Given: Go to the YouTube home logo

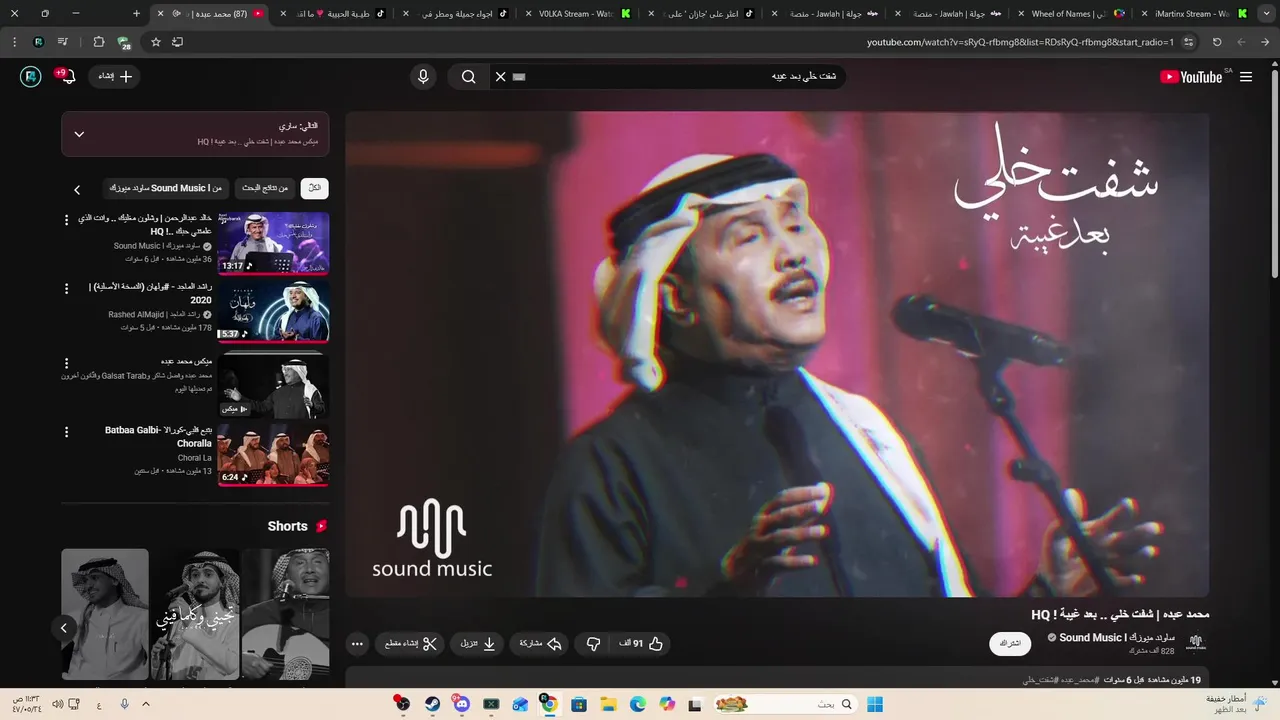Looking at the screenshot, I should (x=1192, y=77).
